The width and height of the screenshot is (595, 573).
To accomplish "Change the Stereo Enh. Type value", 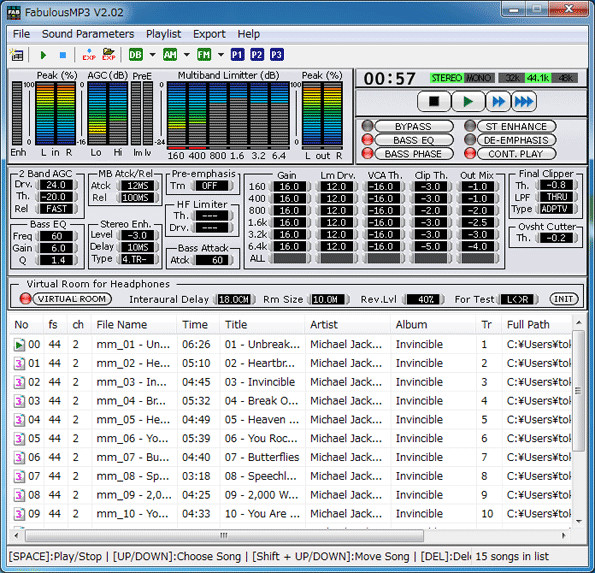I will pyautogui.click(x=137, y=260).
